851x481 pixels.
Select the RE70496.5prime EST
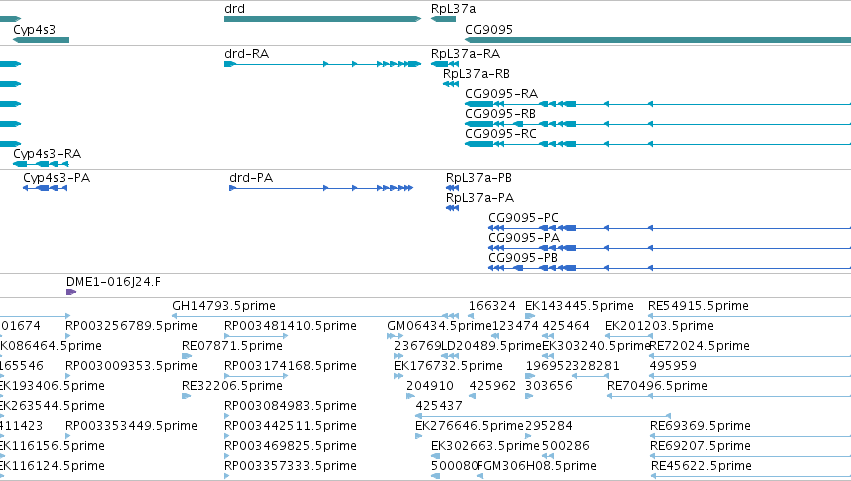[x=729, y=396]
